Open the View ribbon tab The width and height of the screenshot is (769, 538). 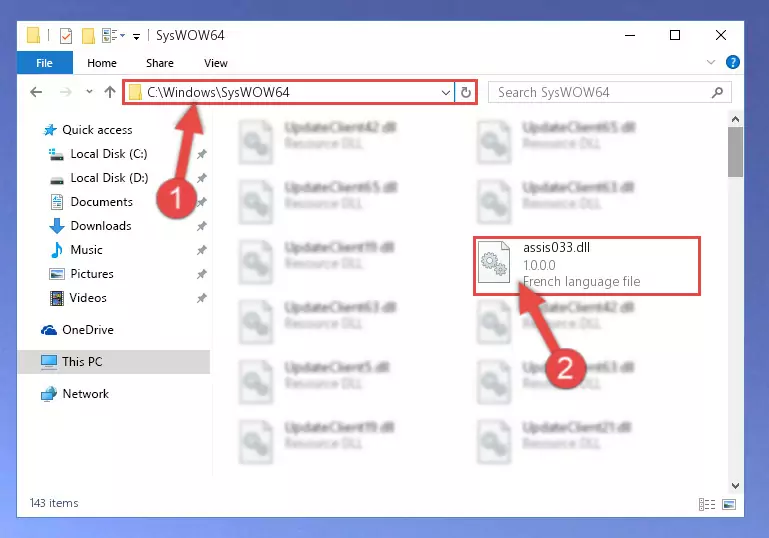tap(216, 63)
